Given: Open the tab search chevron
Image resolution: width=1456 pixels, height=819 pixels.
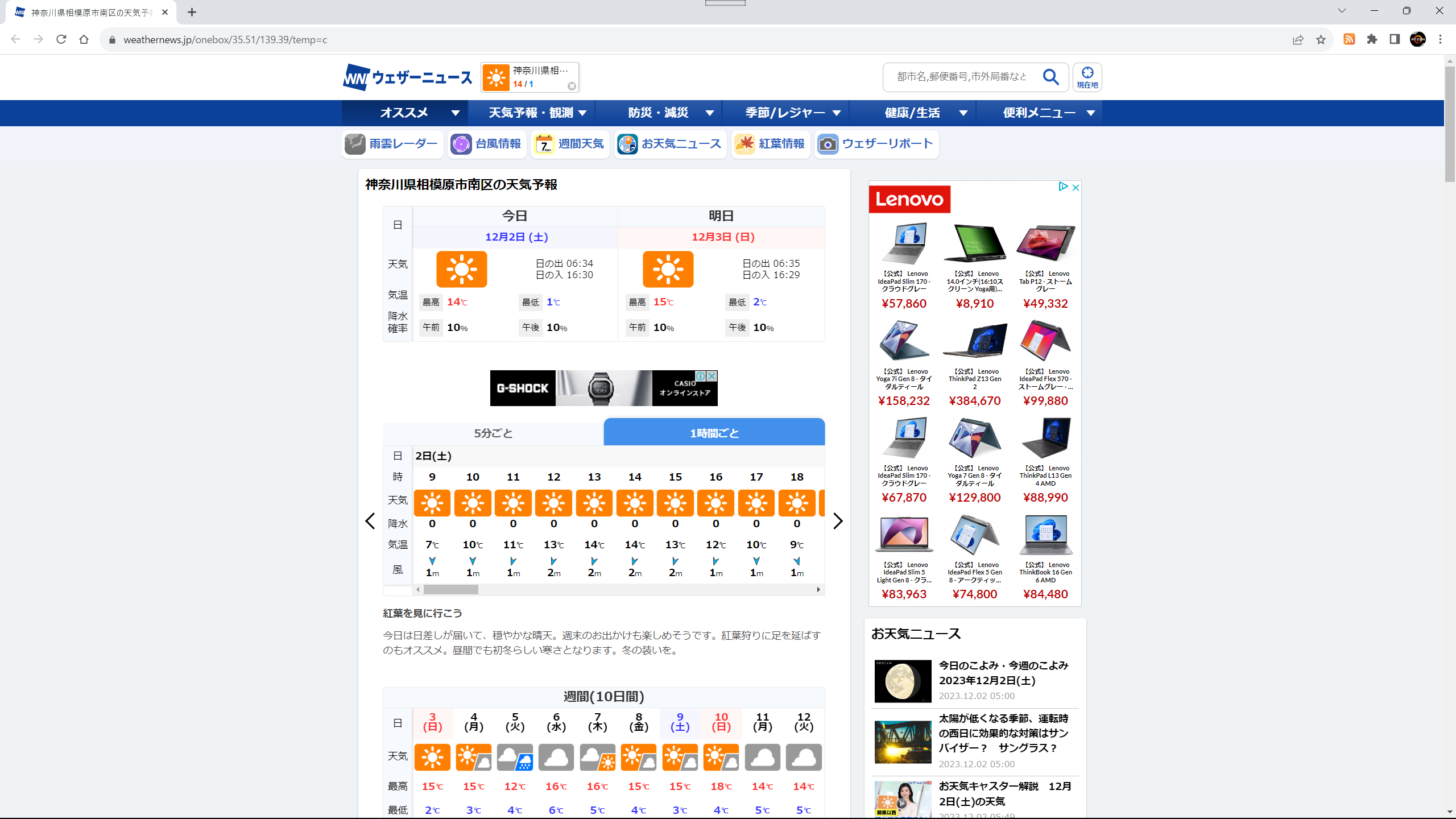Looking at the screenshot, I should click(1342, 11).
